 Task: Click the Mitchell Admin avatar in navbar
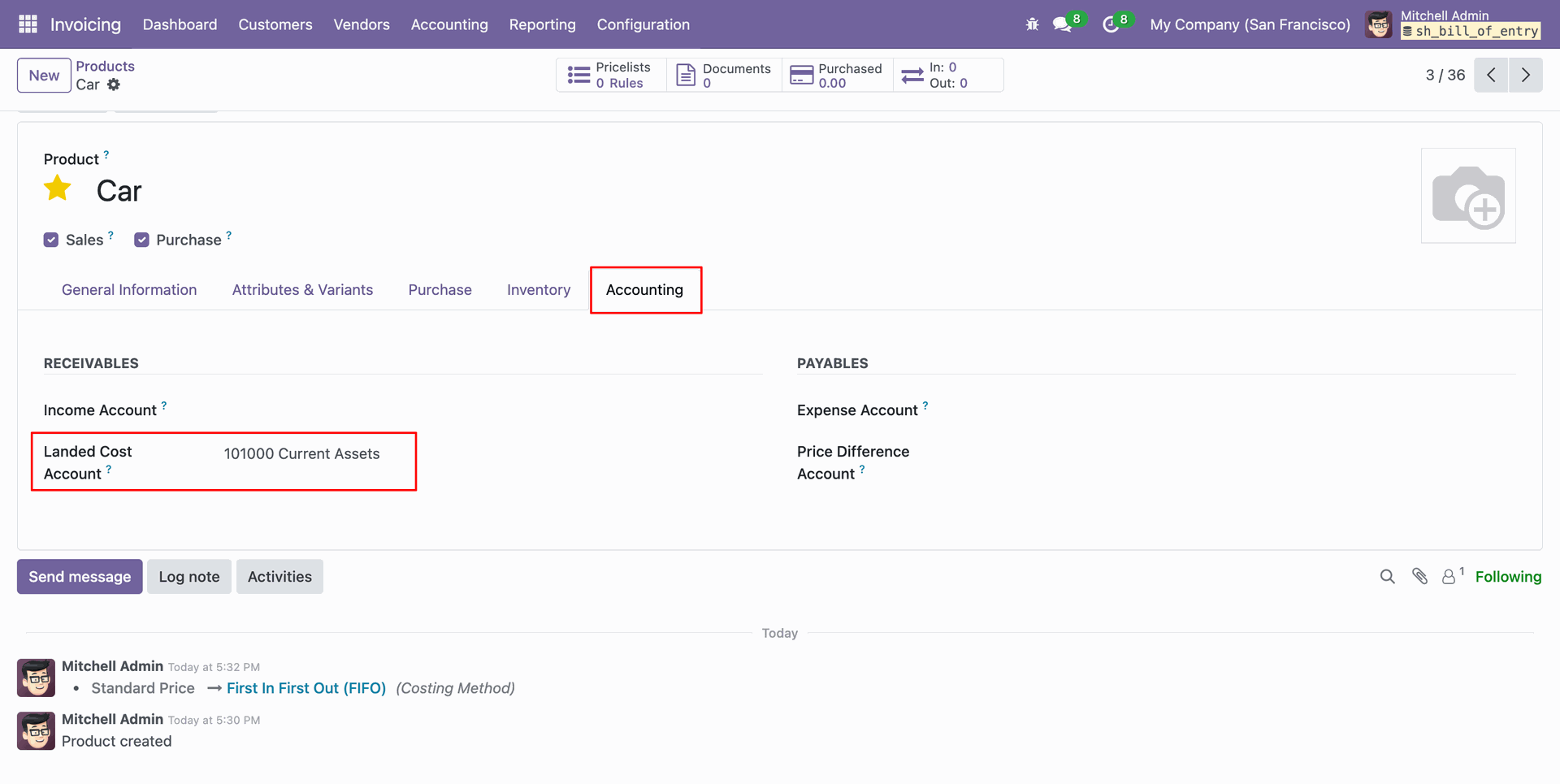click(x=1379, y=24)
